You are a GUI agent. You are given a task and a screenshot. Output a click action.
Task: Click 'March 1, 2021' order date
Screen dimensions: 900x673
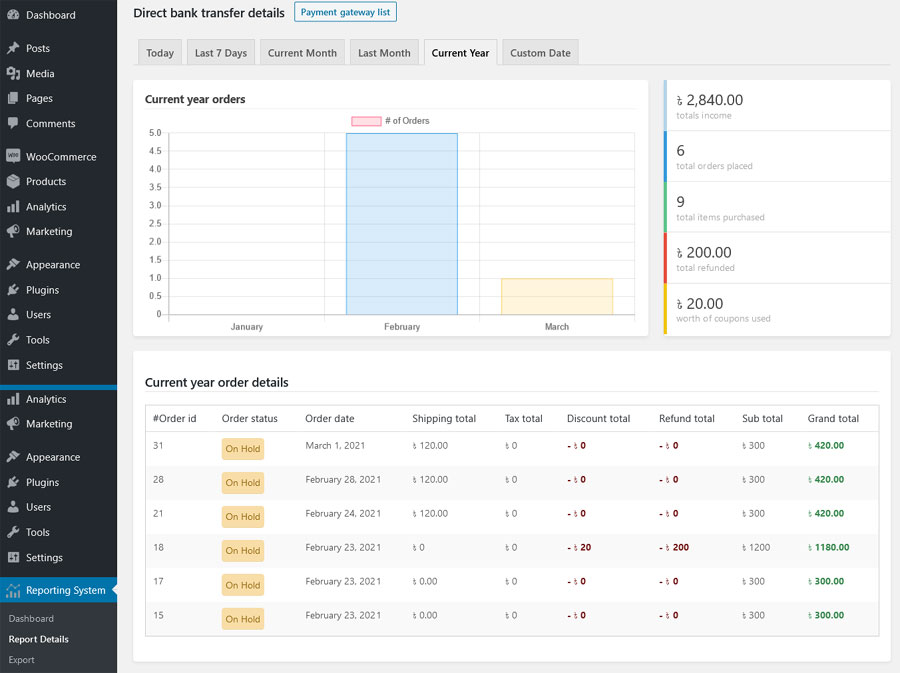pos(335,445)
